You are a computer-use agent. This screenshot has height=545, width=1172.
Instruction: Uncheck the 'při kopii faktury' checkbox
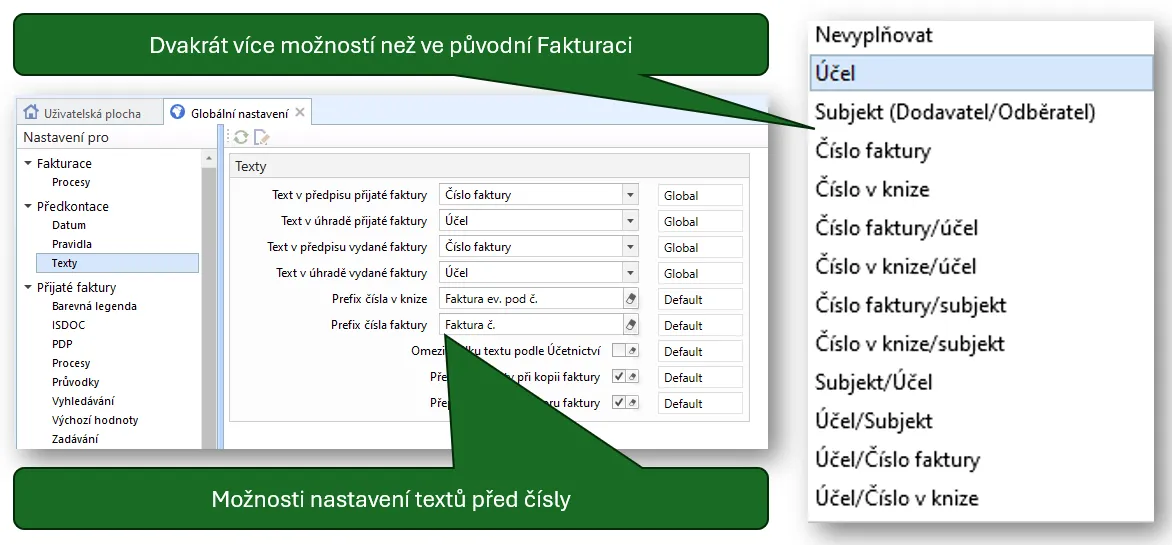click(x=619, y=376)
